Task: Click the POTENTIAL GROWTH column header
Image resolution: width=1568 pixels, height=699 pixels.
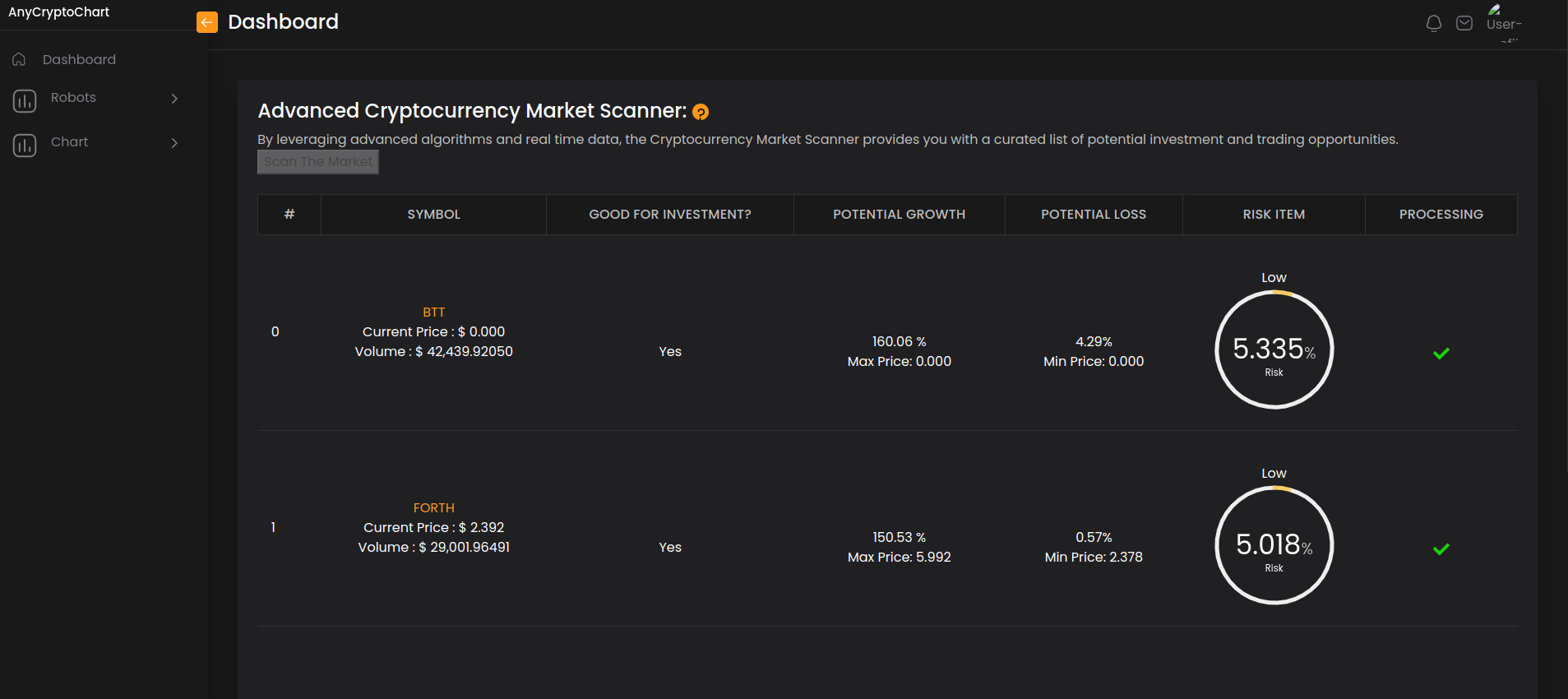Action: (900, 215)
